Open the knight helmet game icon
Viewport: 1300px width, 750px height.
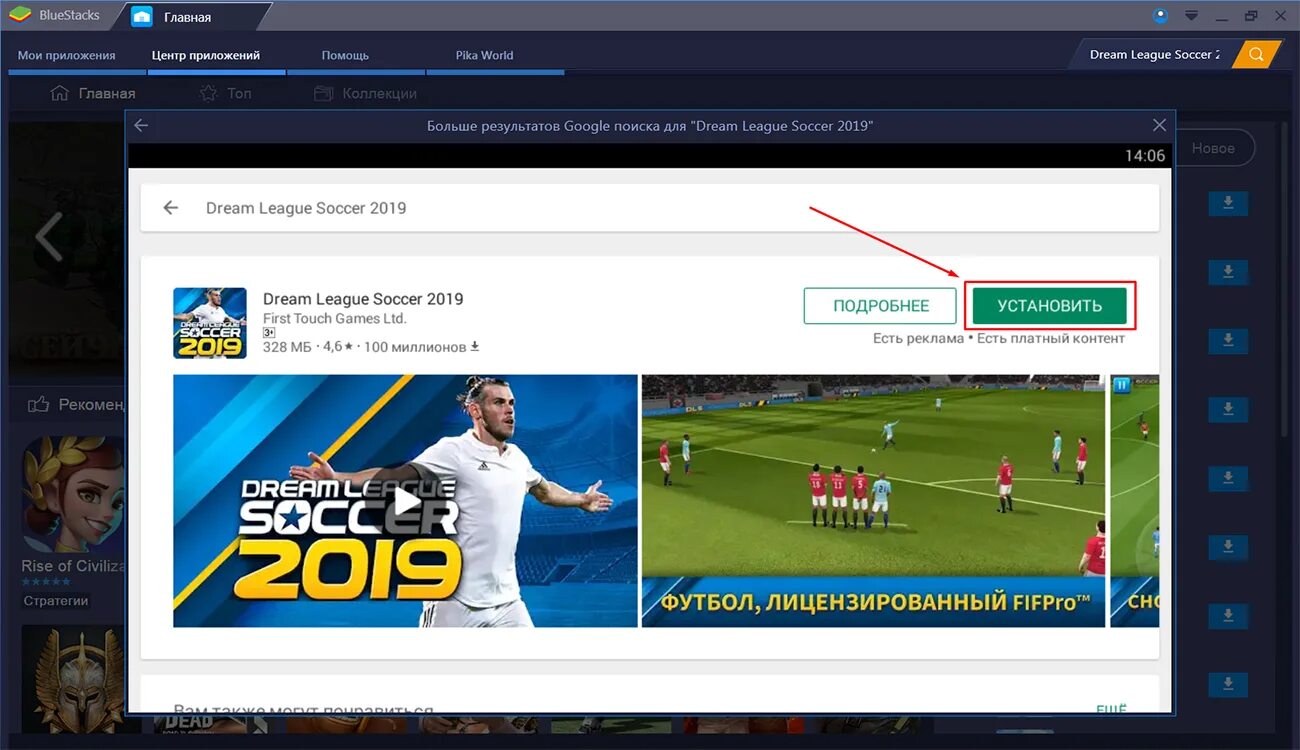(x=72, y=680)
